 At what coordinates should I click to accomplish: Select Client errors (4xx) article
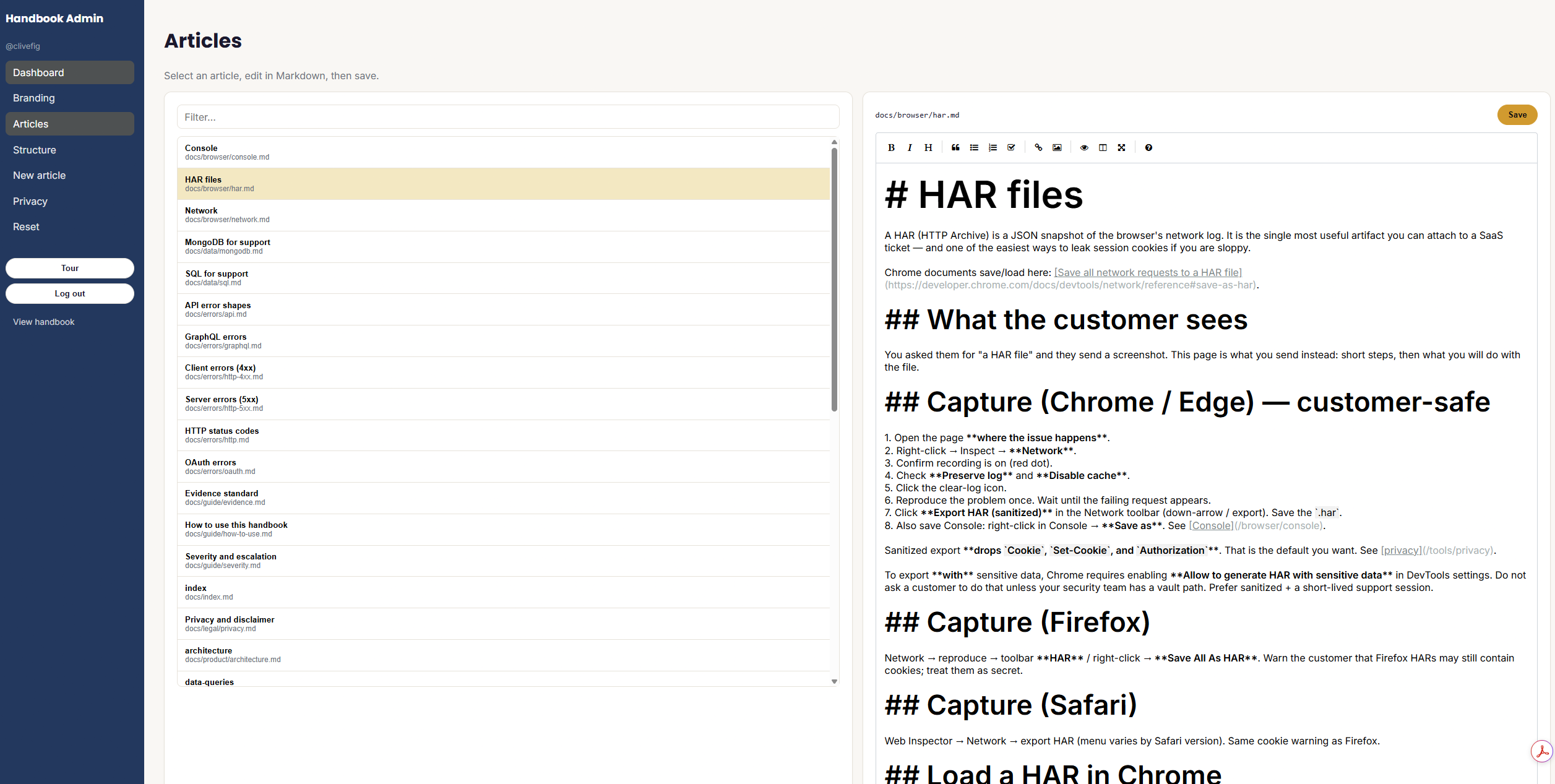click(504, 372)
